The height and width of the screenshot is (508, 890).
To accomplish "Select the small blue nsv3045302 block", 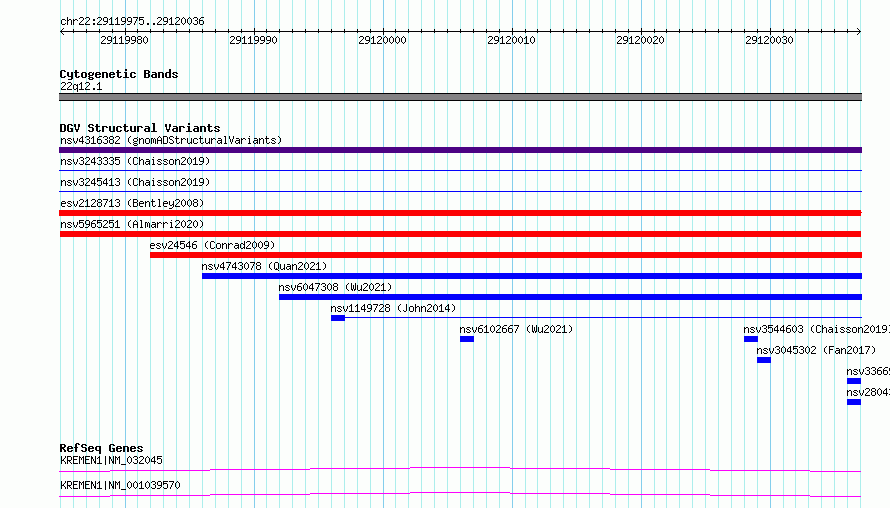I will pos(763,360).
